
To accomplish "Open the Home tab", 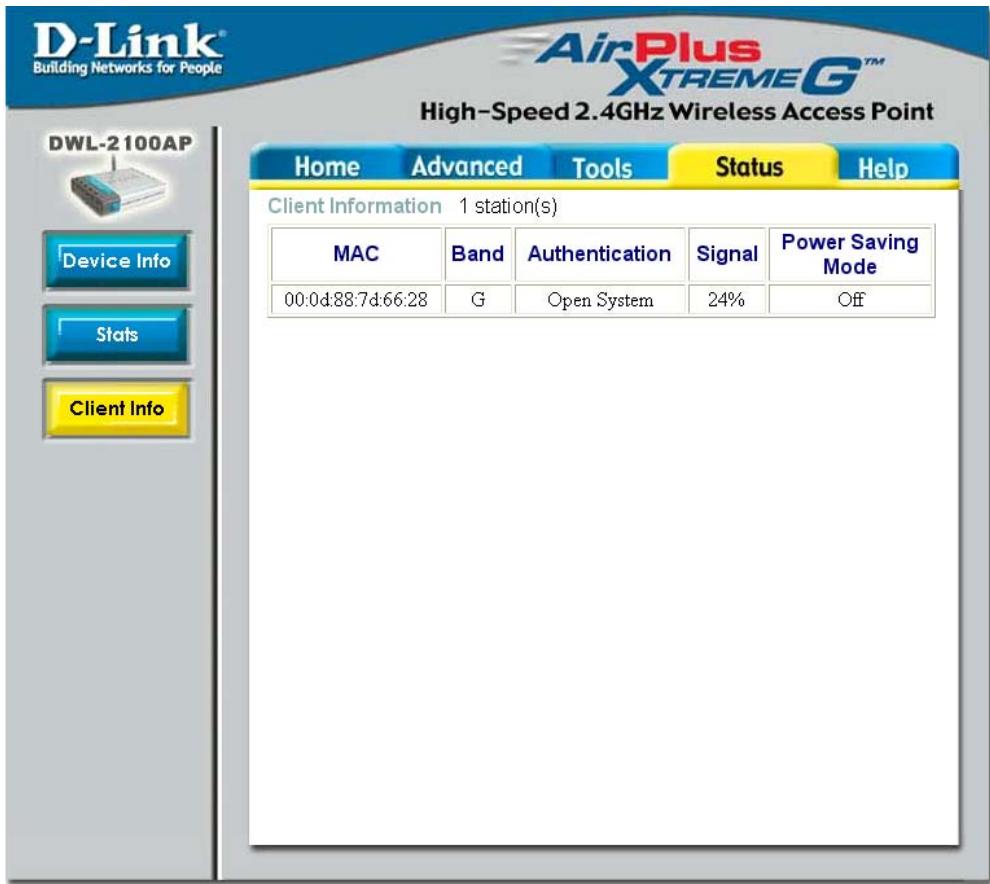I will [x=326, y=167].
